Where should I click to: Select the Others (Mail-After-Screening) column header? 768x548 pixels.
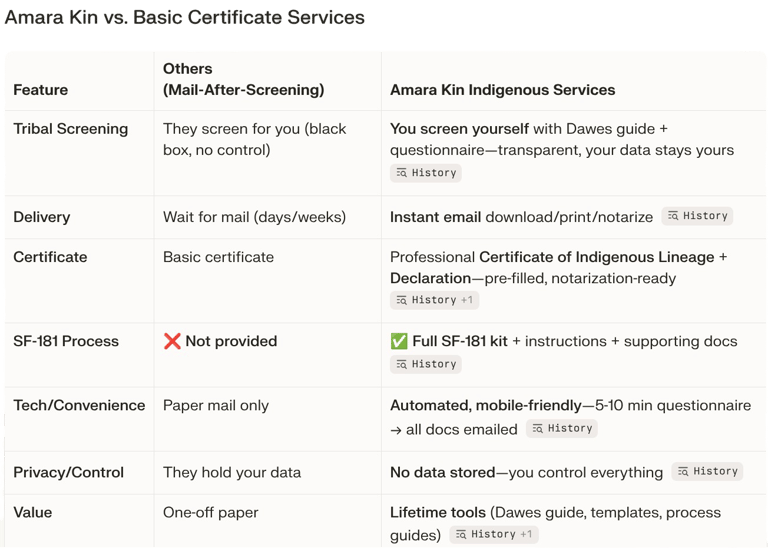click(243, 79)
